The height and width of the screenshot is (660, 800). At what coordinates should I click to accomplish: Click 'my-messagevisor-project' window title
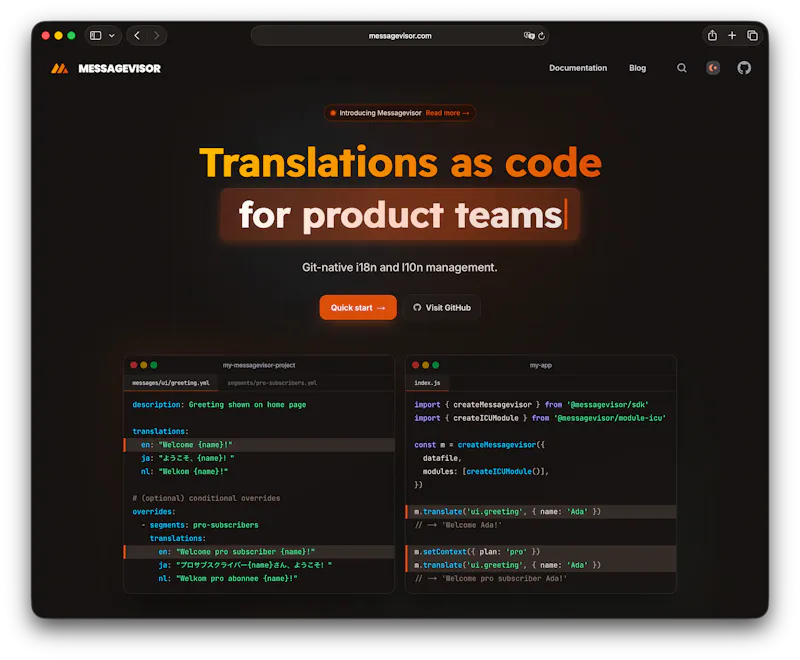point(259,365)
